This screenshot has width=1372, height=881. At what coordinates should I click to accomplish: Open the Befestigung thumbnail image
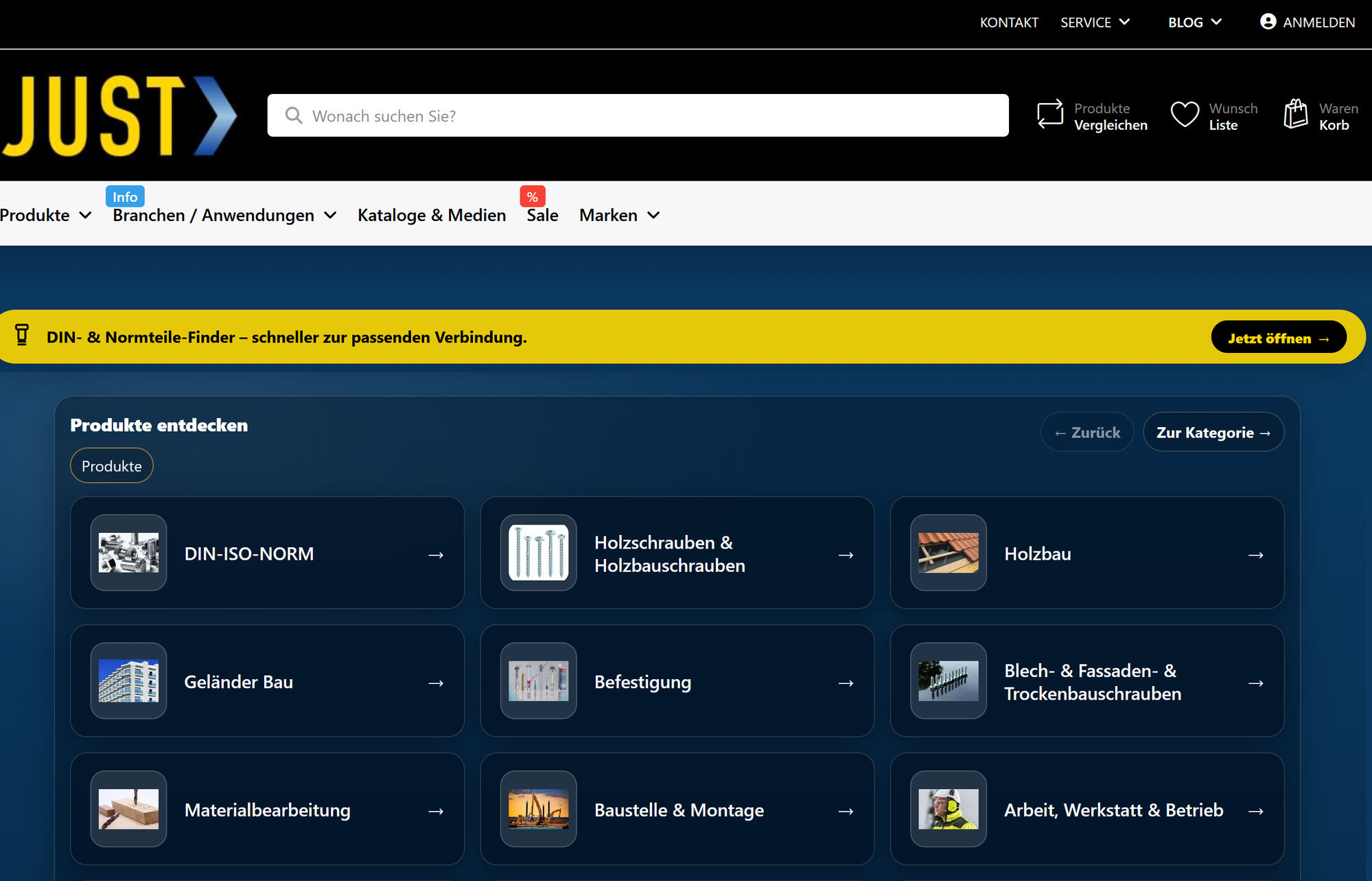click(539, 681)
